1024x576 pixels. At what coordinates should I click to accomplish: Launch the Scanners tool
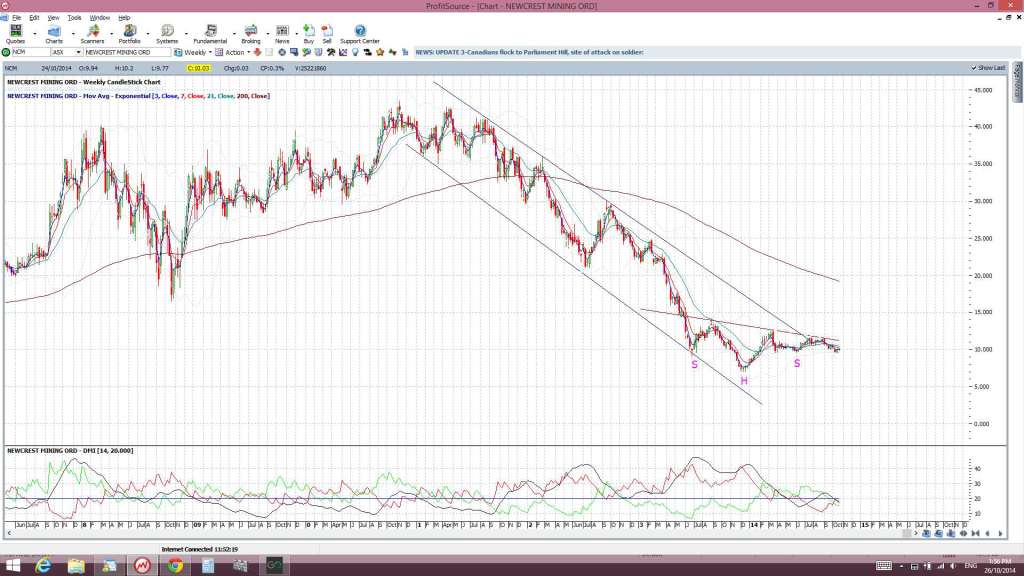tap(92, 34)
